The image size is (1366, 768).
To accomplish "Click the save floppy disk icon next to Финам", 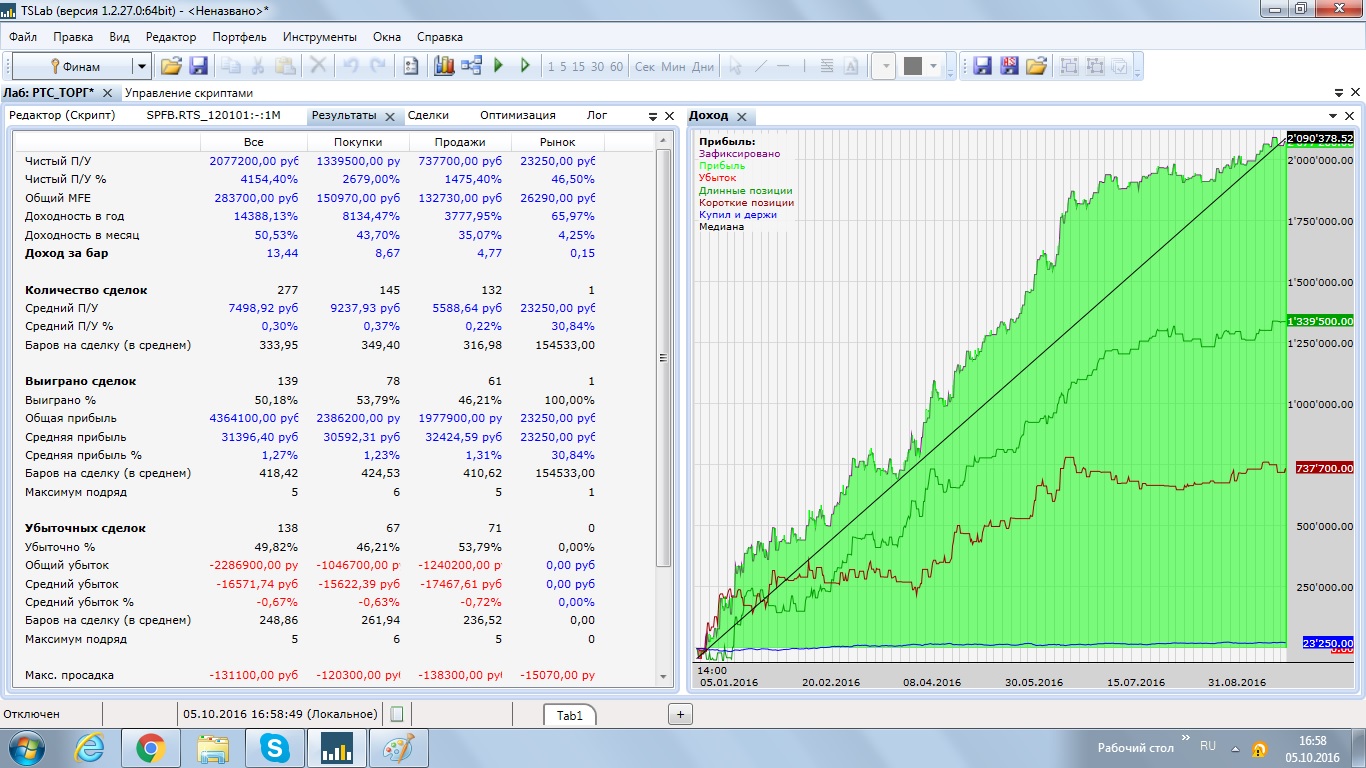I will pos(198,66).
